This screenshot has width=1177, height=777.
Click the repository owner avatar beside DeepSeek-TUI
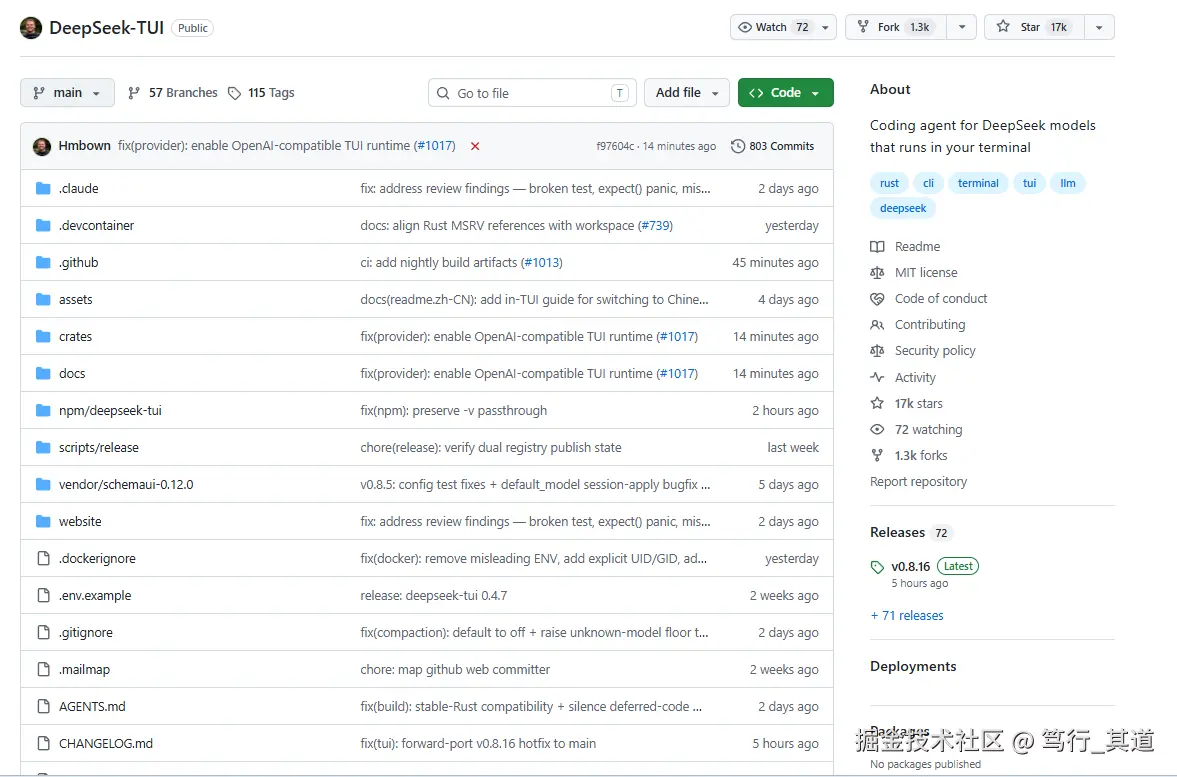[31, 28]
